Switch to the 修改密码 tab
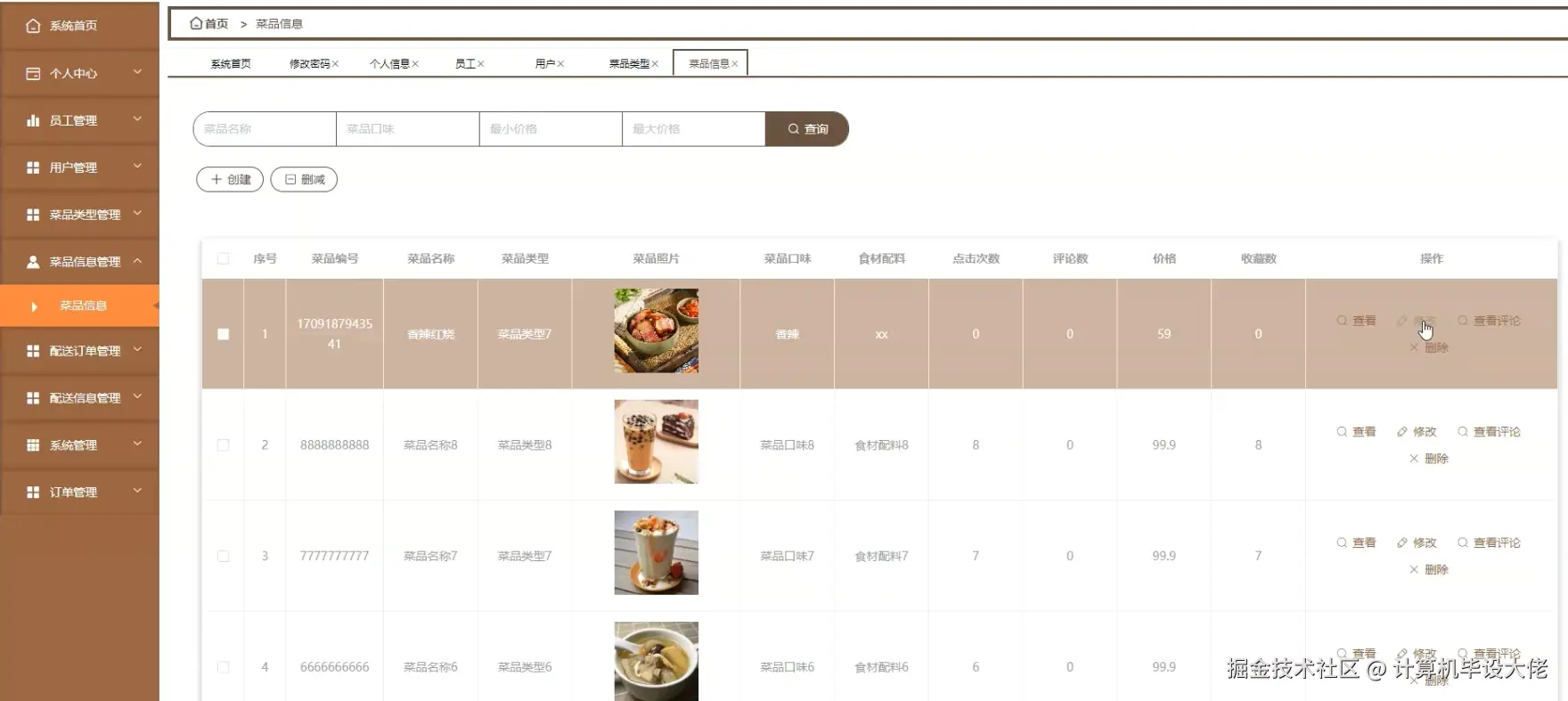 (309, 64)
